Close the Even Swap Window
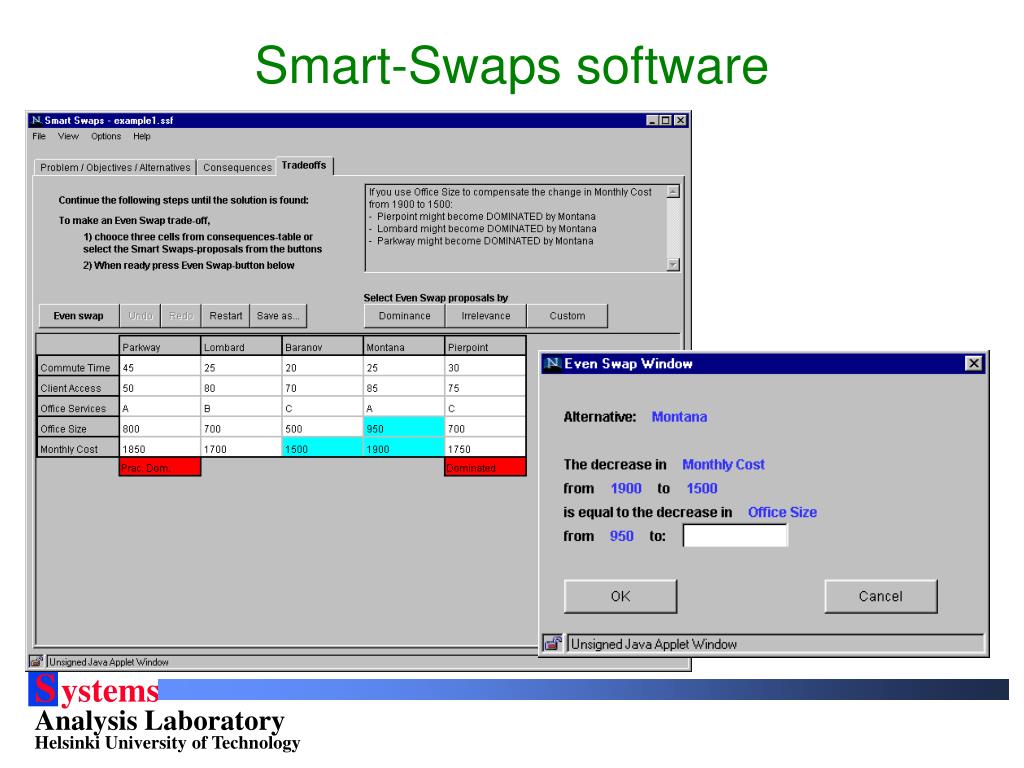The image size is (1024, 768). click(974, 363)
